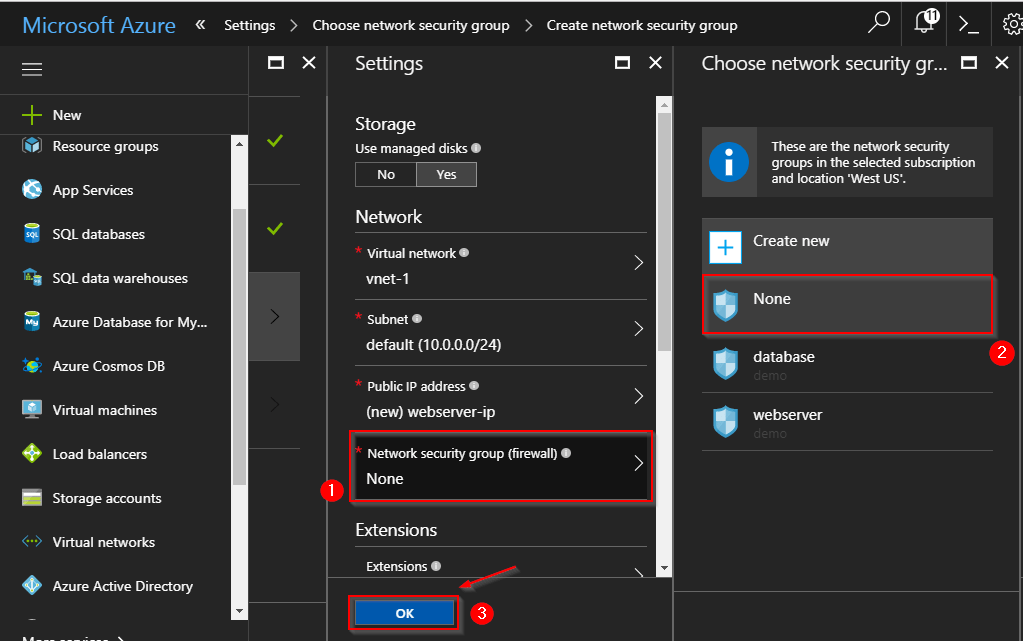Click the green plus New icon
The width and height of the screenshot is (1023, 641).
(32, 115)
